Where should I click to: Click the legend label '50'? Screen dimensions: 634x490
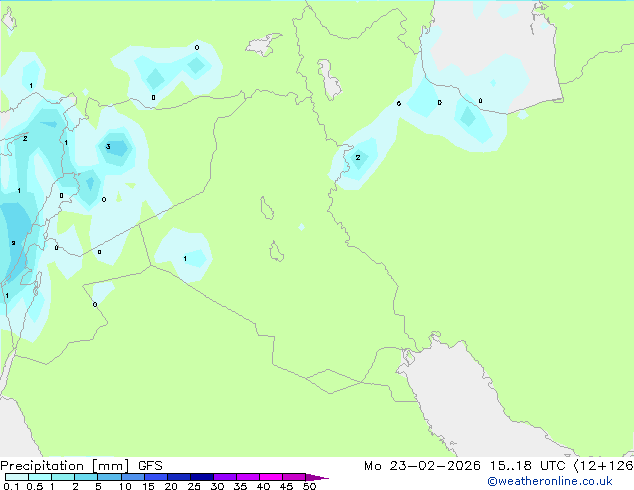[309, 486]
